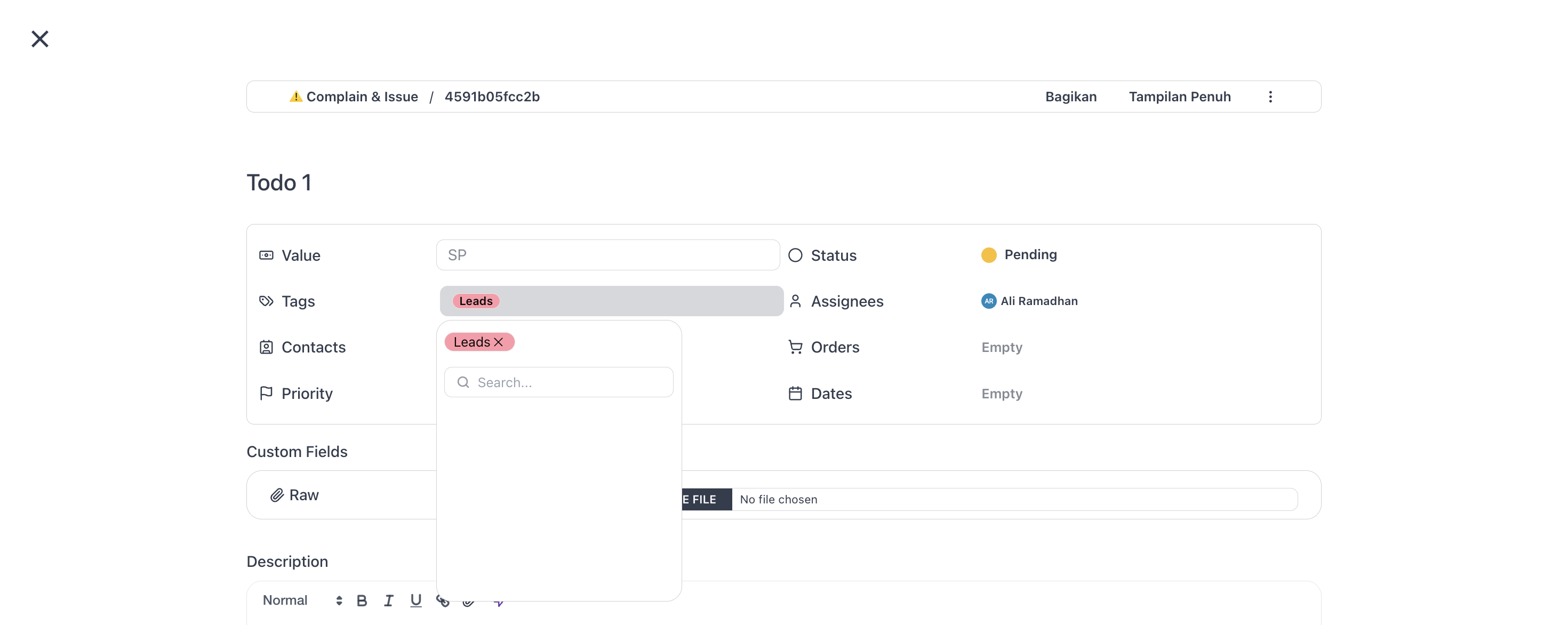Click the warning icon beside Complain & Issue

[296, 96]
